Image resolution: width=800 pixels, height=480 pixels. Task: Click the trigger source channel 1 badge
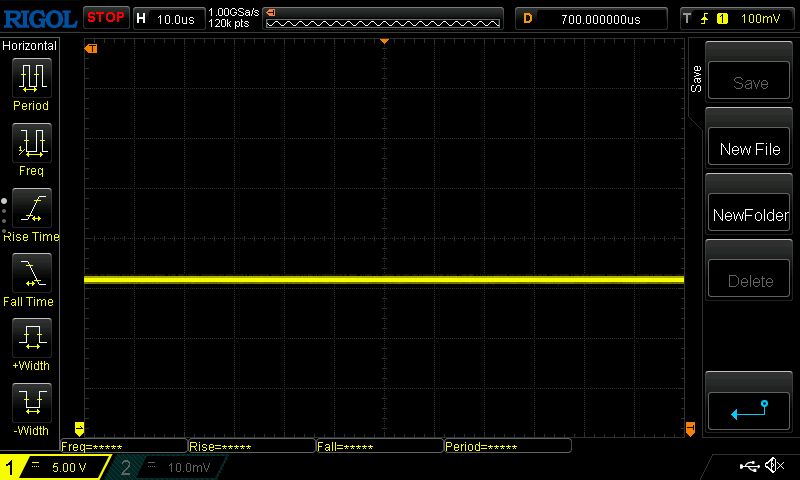click(x=722, y=19)
